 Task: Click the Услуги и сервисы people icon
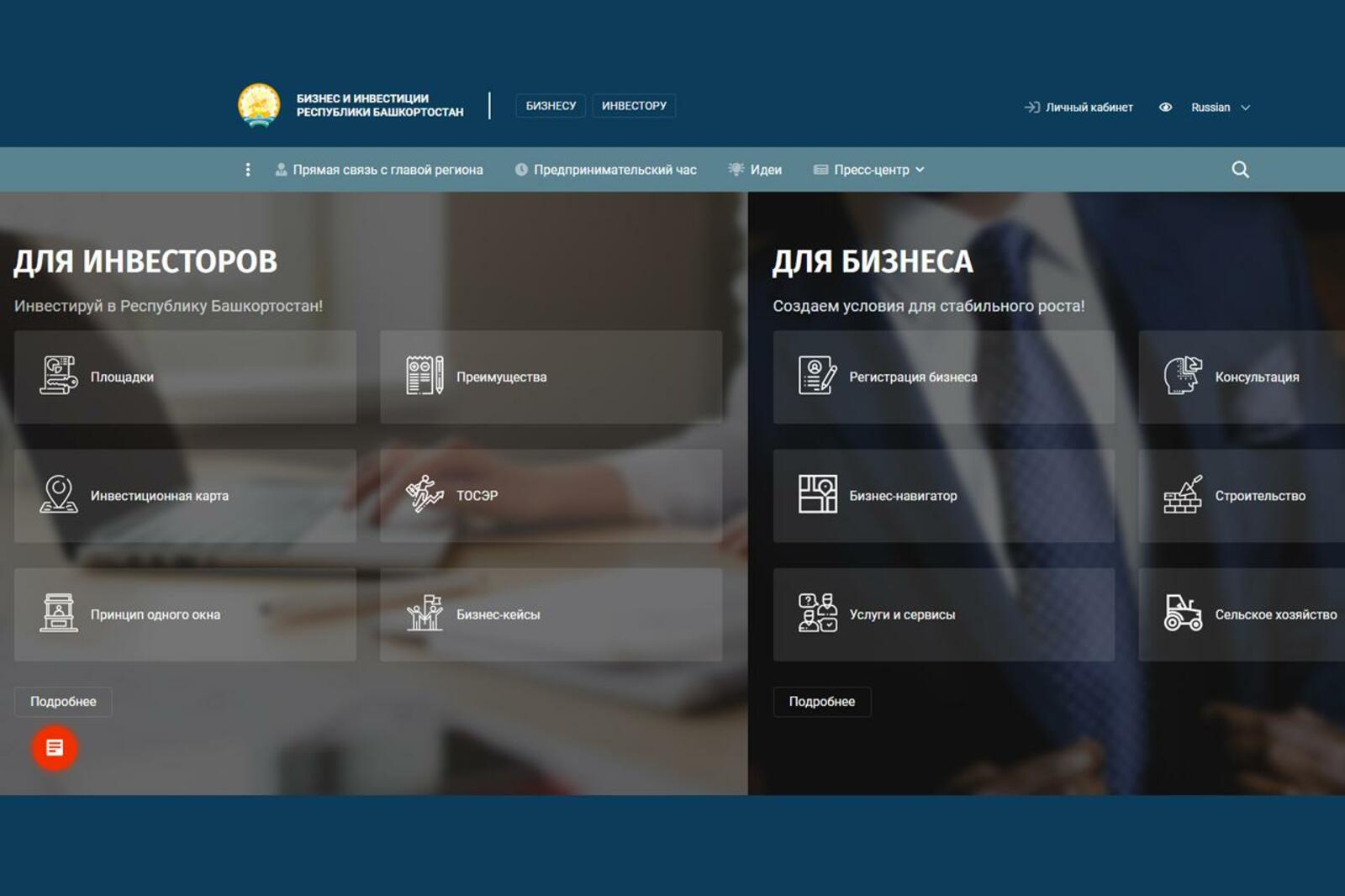(818, 613)
